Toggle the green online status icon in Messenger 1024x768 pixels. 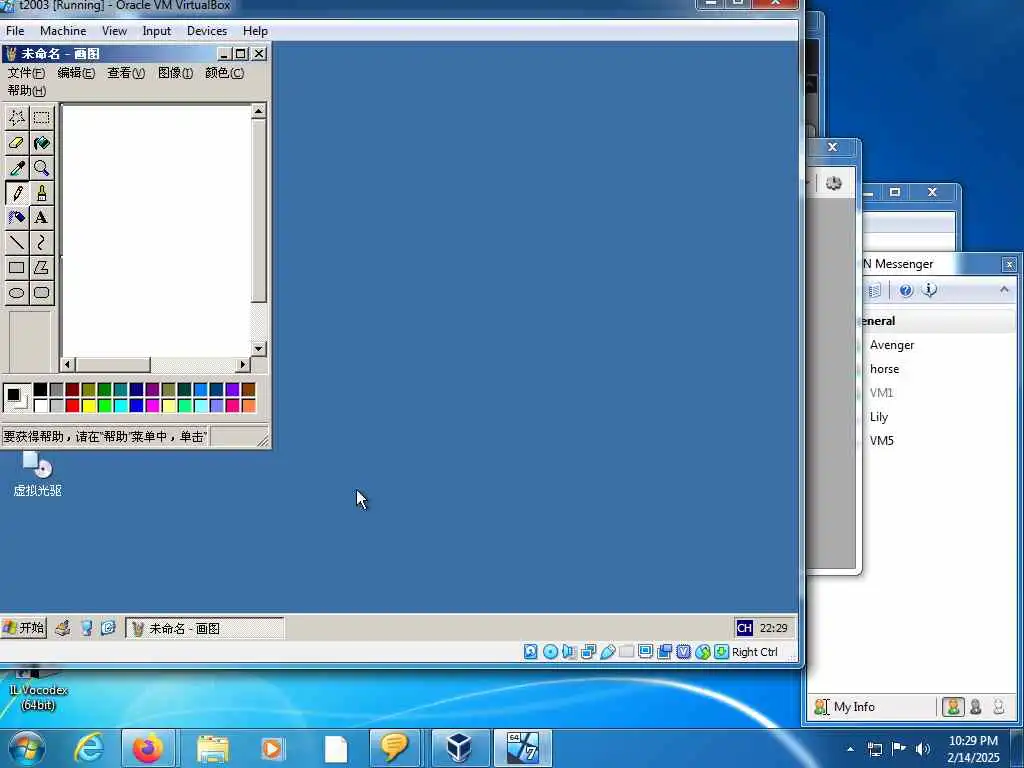[953, 707]
